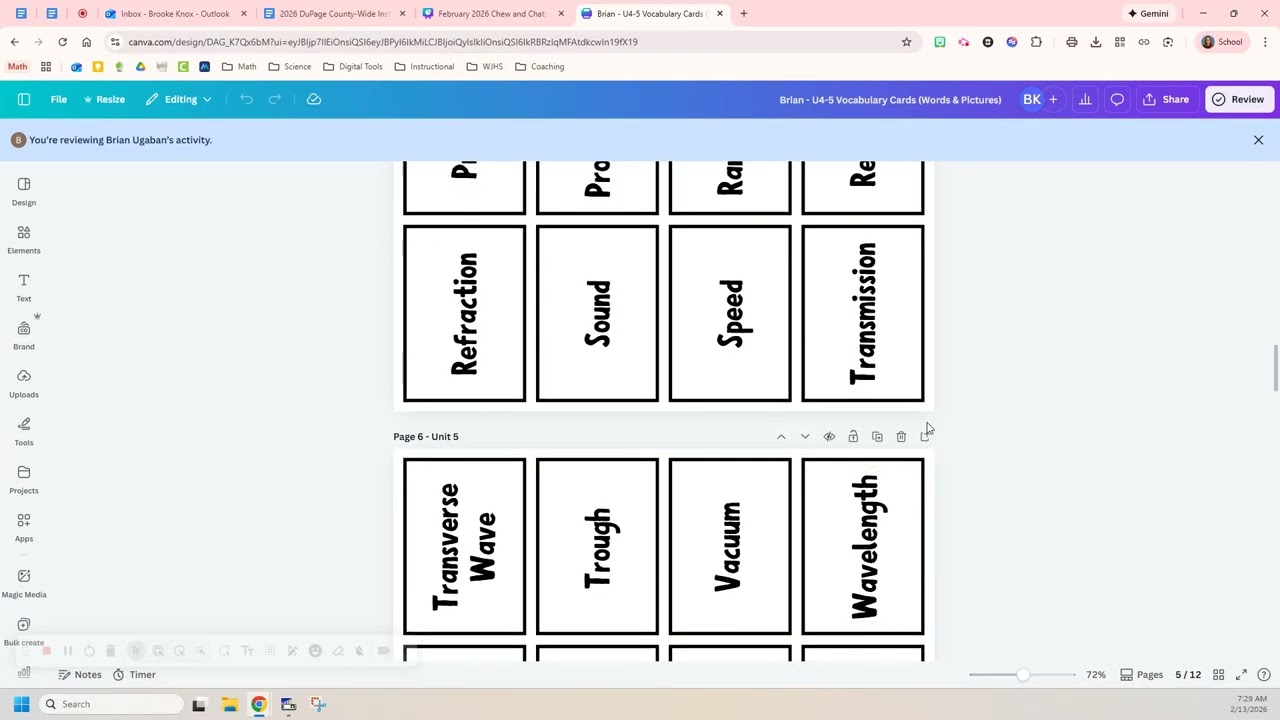Viewport: 1280px width, 720px height.
Task: Select the Refraction vocabulary card
Action: [x=464, y=313]
